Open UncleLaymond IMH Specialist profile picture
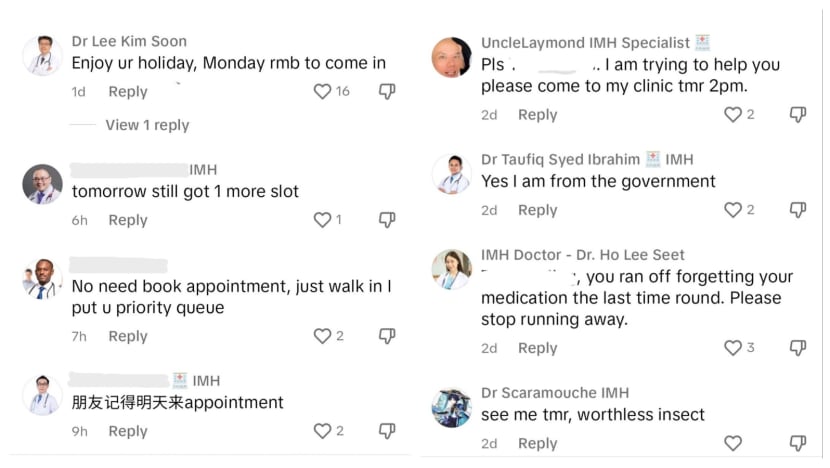This screenshot has height=468, width=830. [451, 58]
